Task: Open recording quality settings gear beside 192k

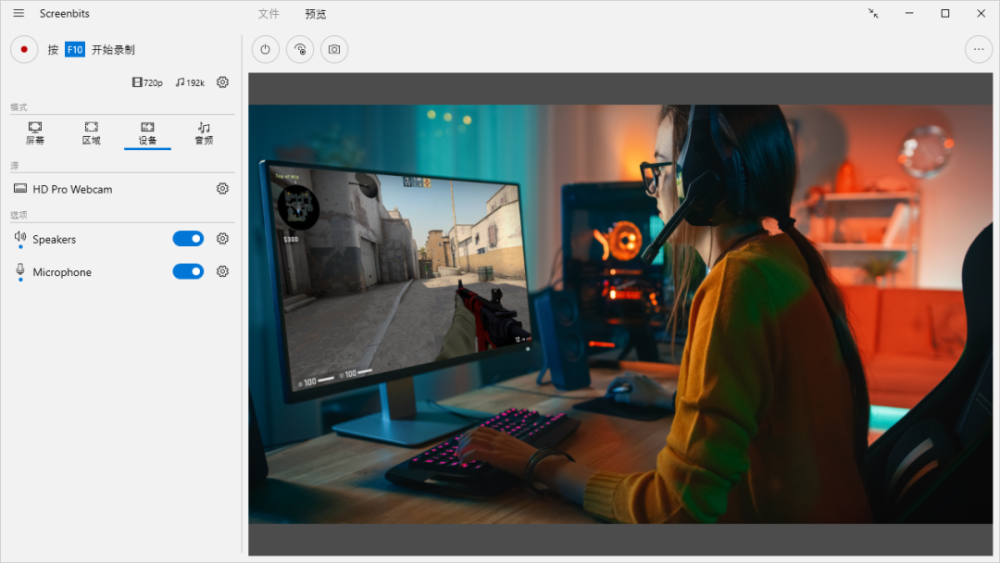Action: coord(223,82)
